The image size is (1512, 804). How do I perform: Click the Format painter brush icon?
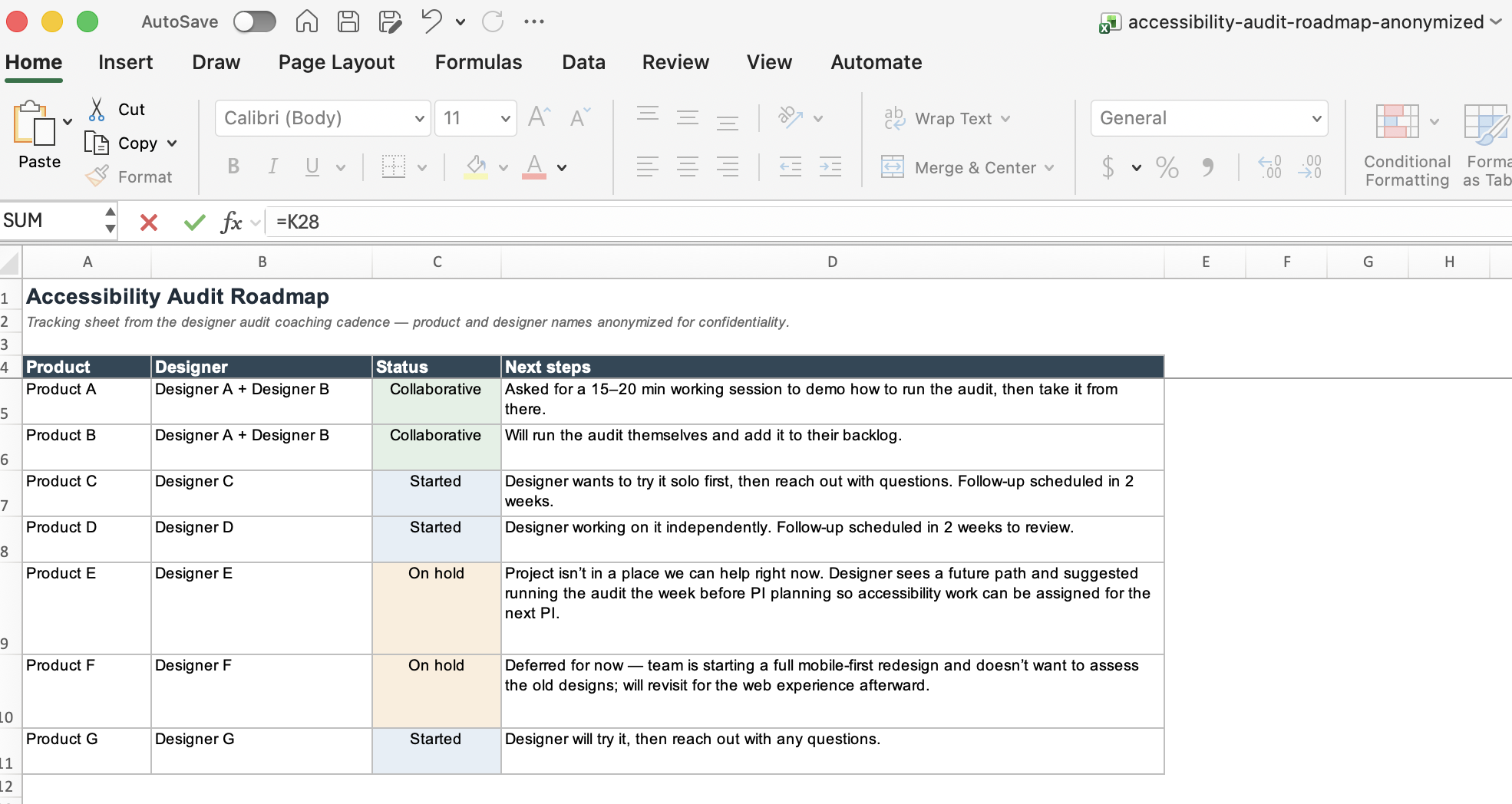click(97, 176)
